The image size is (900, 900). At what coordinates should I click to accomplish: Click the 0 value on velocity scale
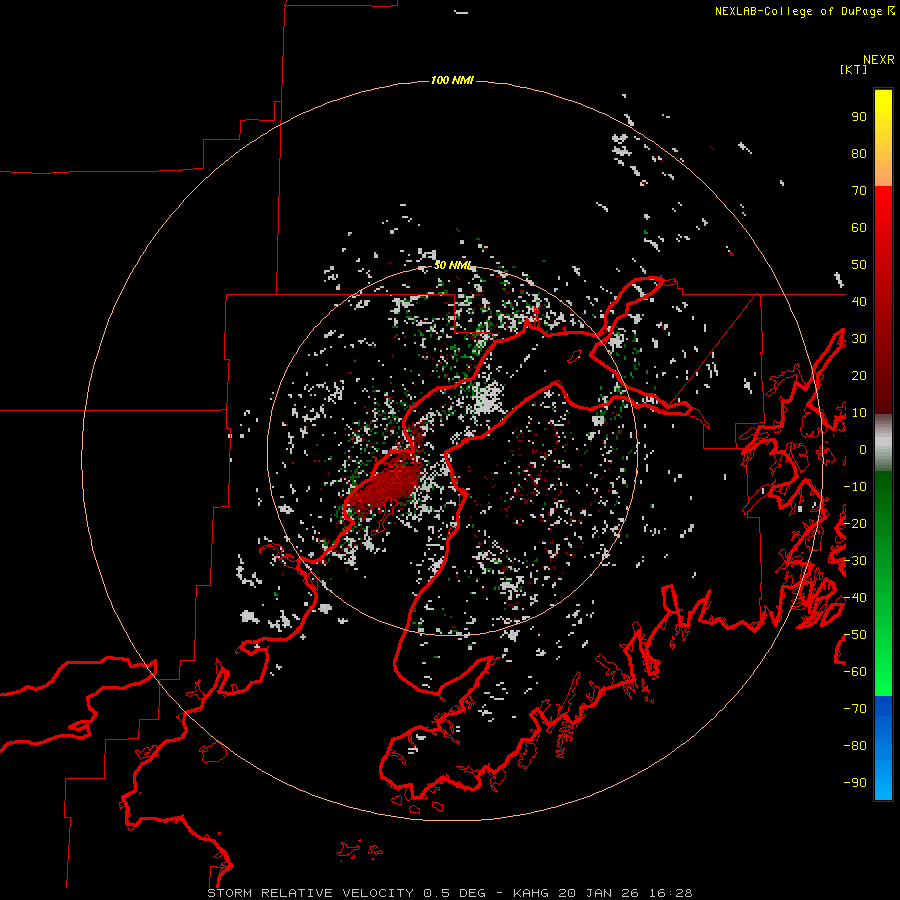pyautogui.click(x=863, y=449)
